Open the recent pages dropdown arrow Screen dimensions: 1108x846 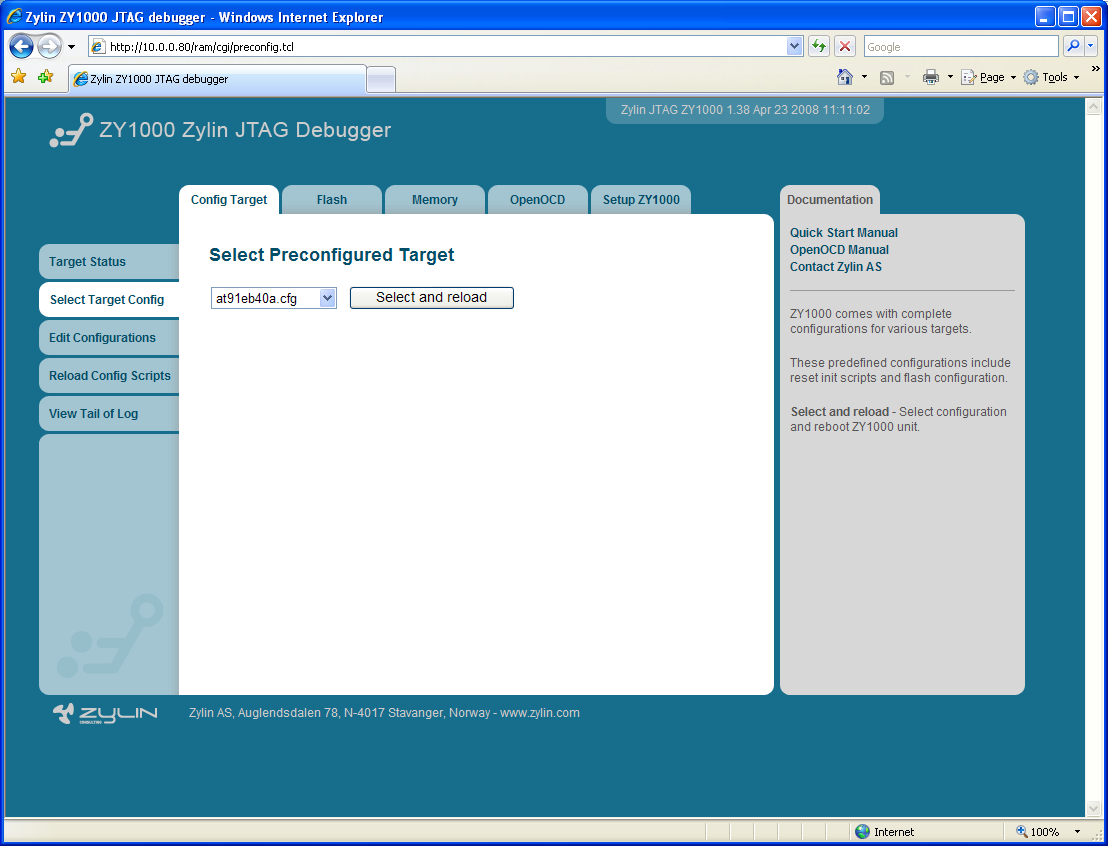pos(71,47)
